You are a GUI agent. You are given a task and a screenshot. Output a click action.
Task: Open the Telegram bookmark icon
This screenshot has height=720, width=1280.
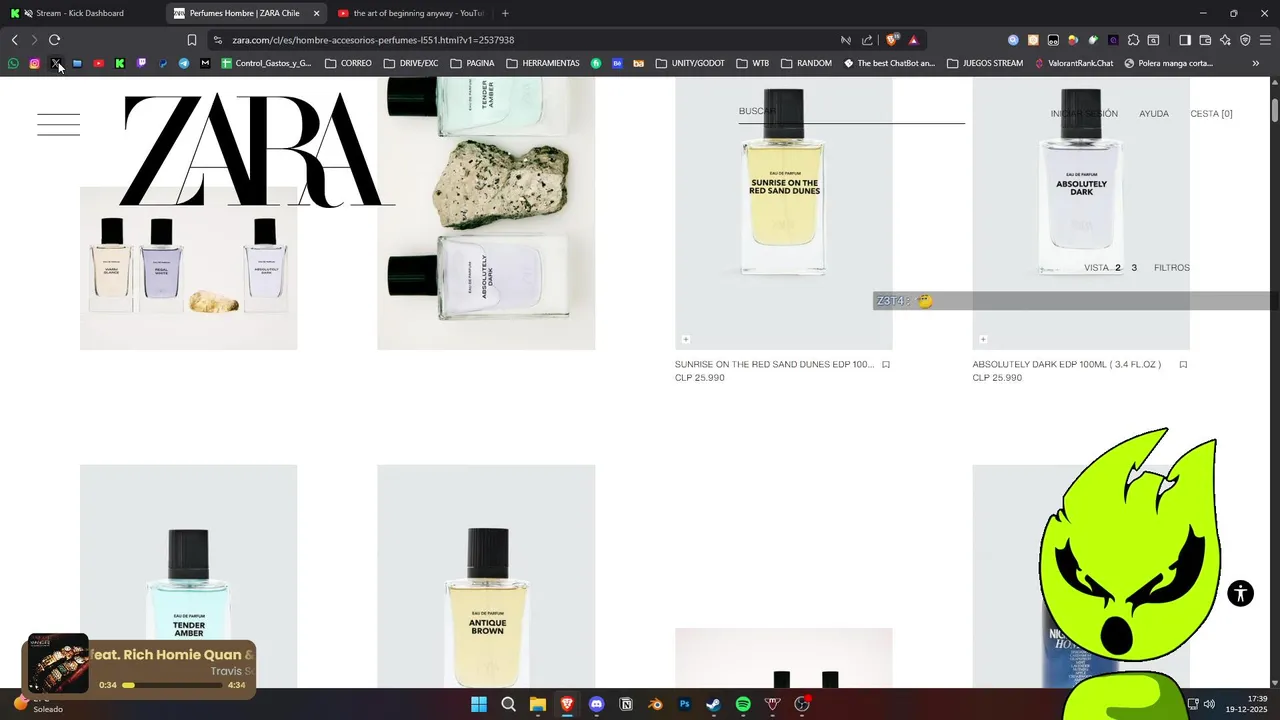(x=184, y=63)
